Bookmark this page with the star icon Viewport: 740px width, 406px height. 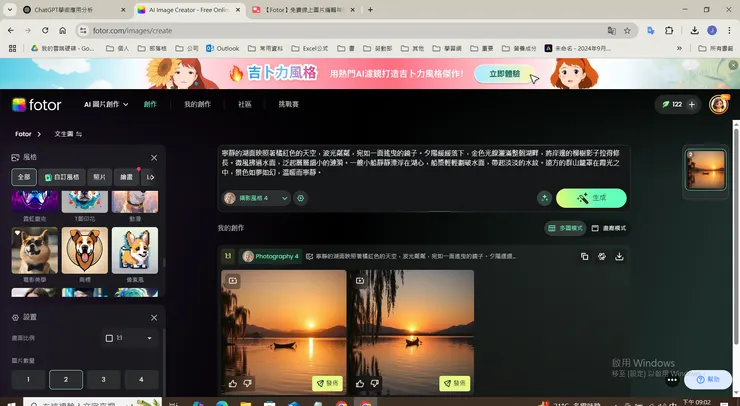[627, 31]
